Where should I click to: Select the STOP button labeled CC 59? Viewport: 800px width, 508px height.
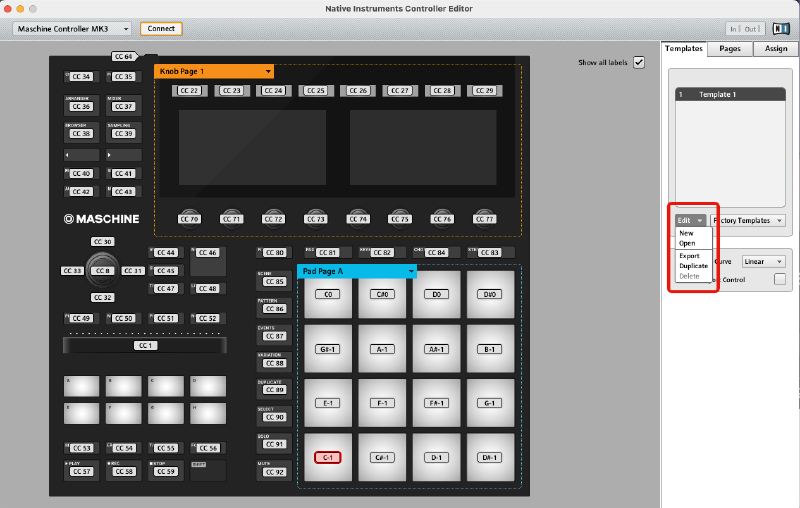coord(166,470)
